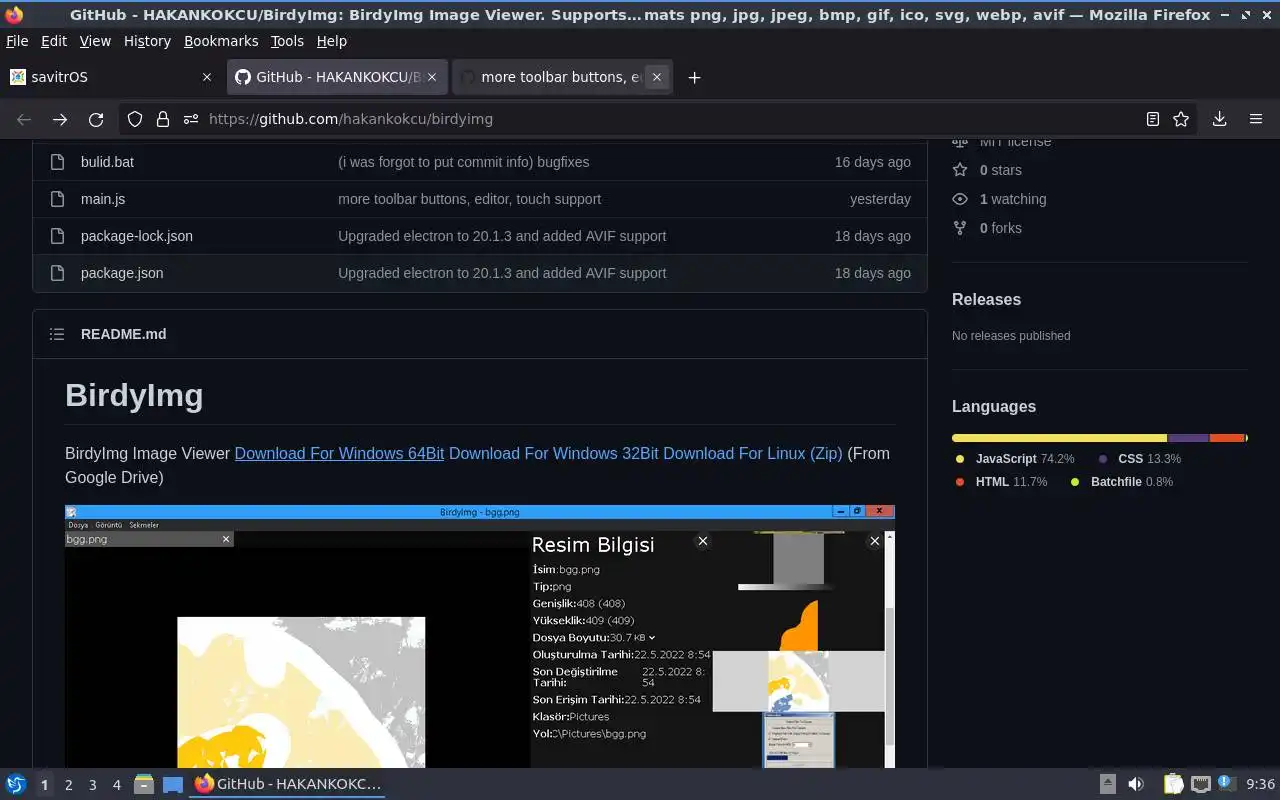Bookmark this page with the star icon
Screen dimensions: 1280x800
1181,119
